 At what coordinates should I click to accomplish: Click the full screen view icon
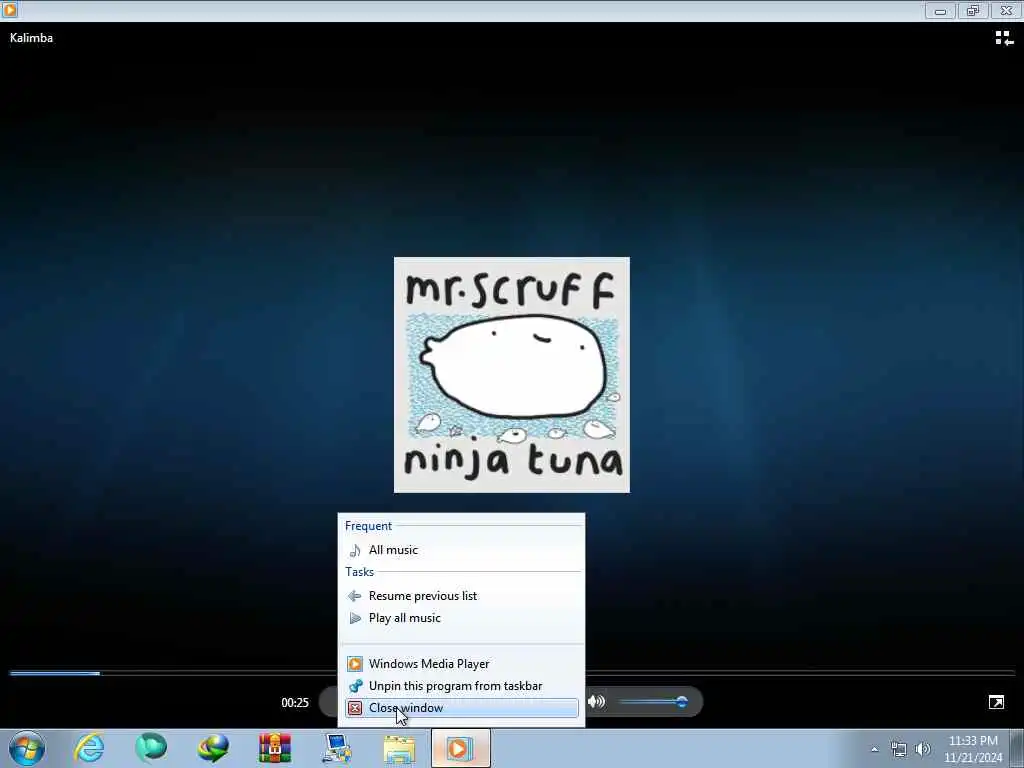(996, 702)
